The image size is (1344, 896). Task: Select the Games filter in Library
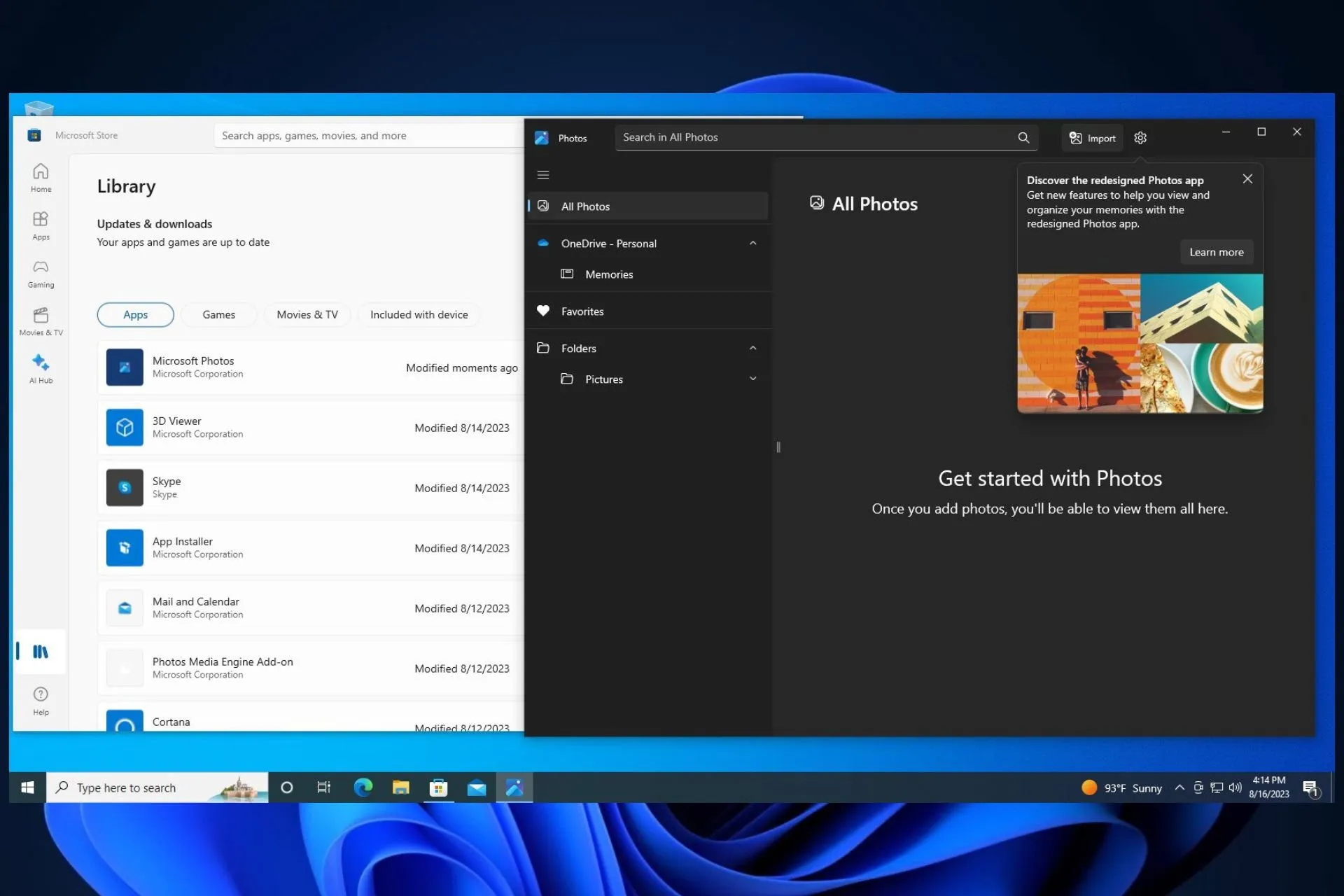[218, 315]
